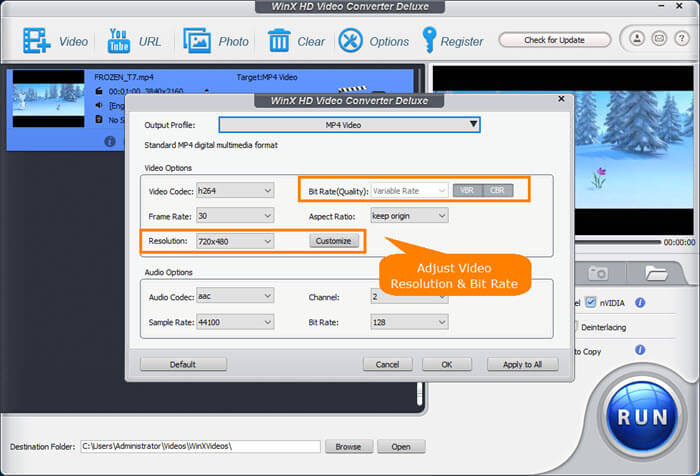Image resolution: width=700 pixels, height=476 pixels.
Task: Click the email envelope icon
Action: 658,40
